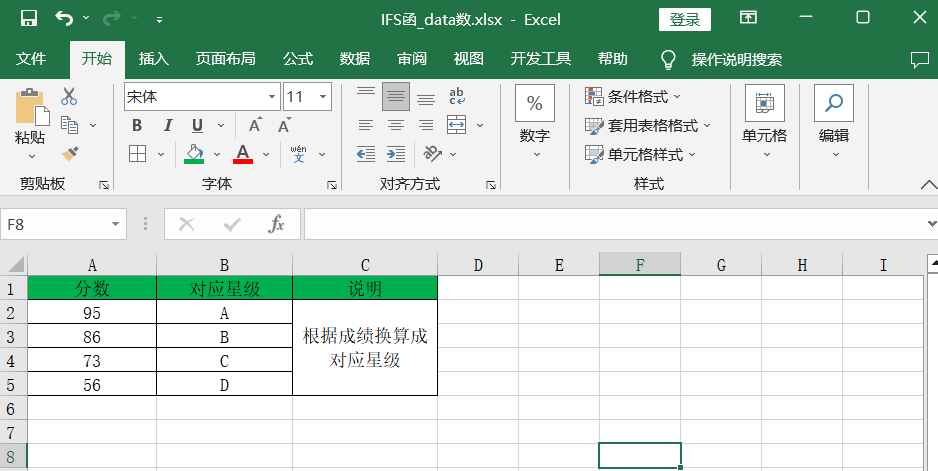Select the Format Painter brush
This screenshot has width=938, height=471.
coord(70,154)
